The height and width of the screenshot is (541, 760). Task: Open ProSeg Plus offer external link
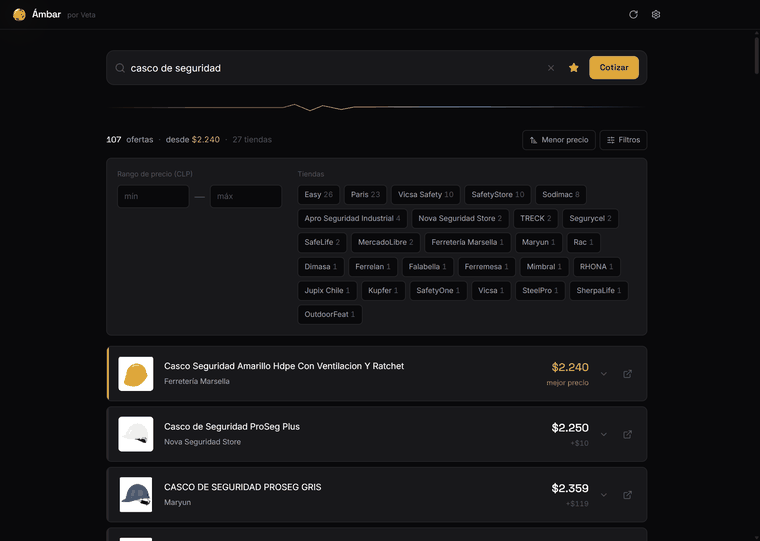point(627,434)
